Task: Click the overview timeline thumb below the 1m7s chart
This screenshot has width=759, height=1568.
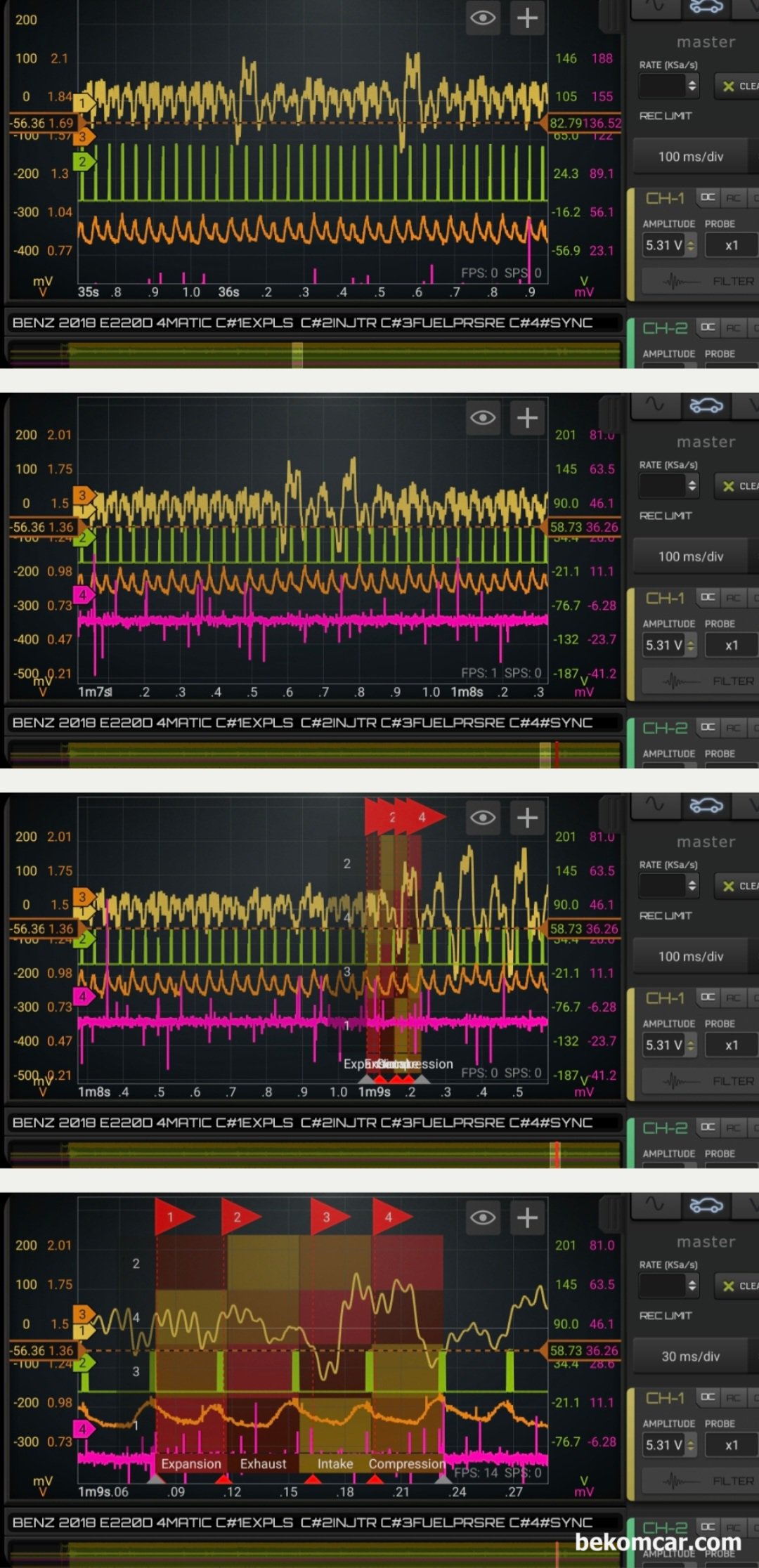Action: 545,754
